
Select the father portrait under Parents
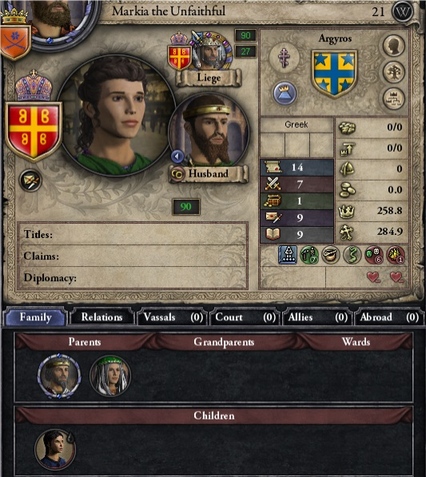(x=59, y=375)
